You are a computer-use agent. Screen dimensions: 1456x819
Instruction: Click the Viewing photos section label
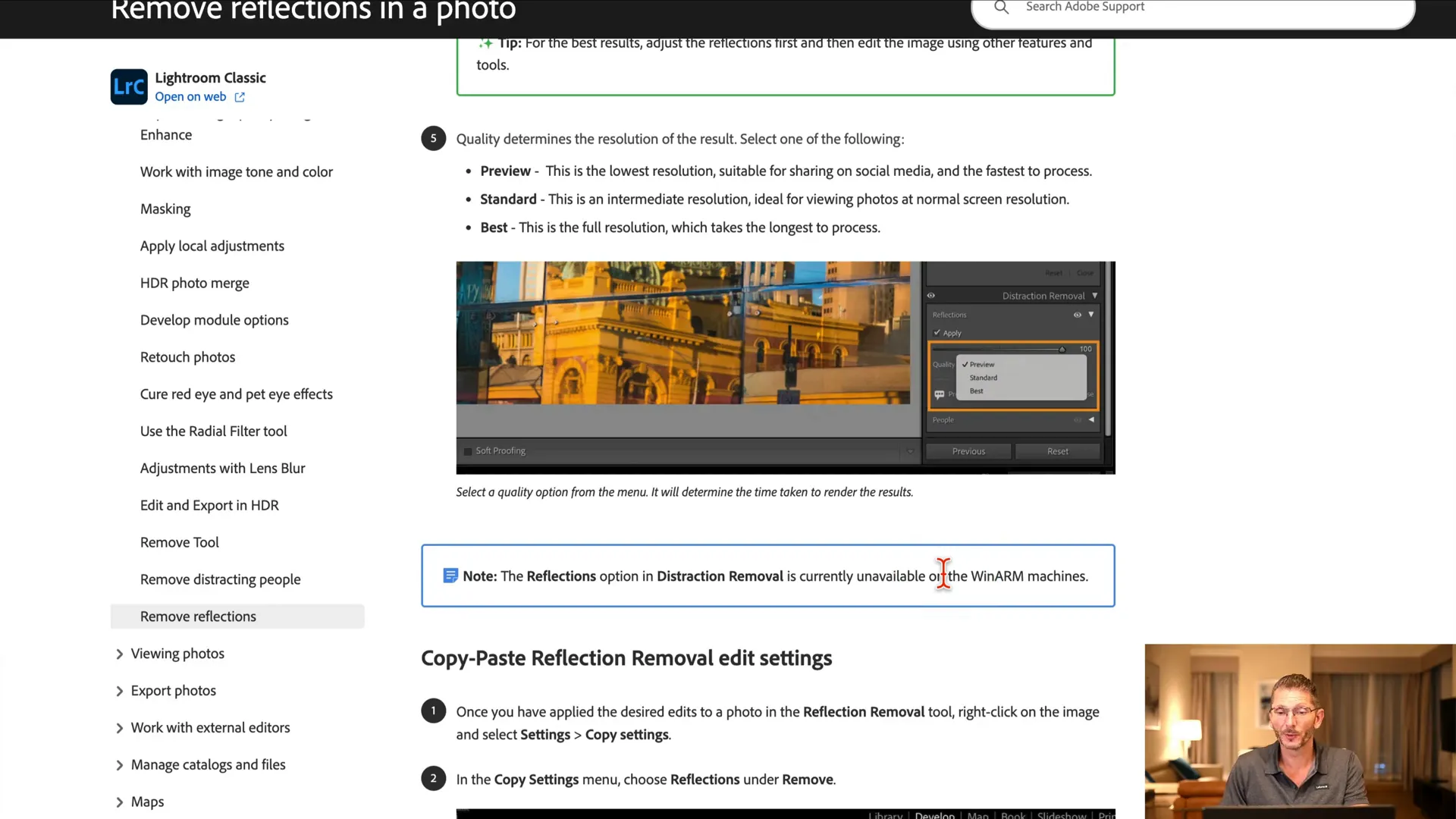tap(177, 654)
